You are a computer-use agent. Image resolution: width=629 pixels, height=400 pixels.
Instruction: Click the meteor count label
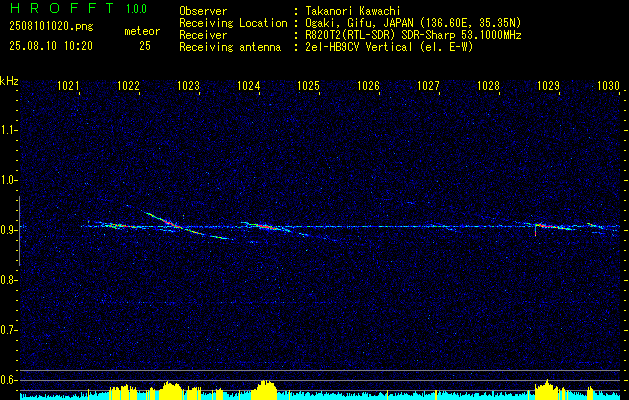tap(142, 31)
